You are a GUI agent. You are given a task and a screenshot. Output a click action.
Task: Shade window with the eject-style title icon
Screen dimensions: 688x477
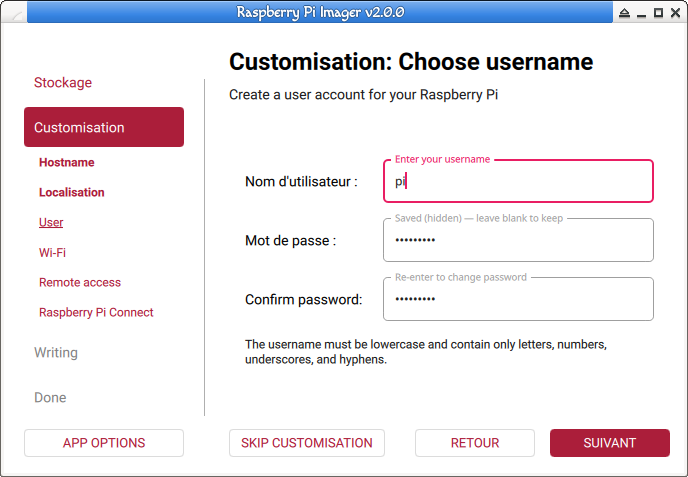624,13
